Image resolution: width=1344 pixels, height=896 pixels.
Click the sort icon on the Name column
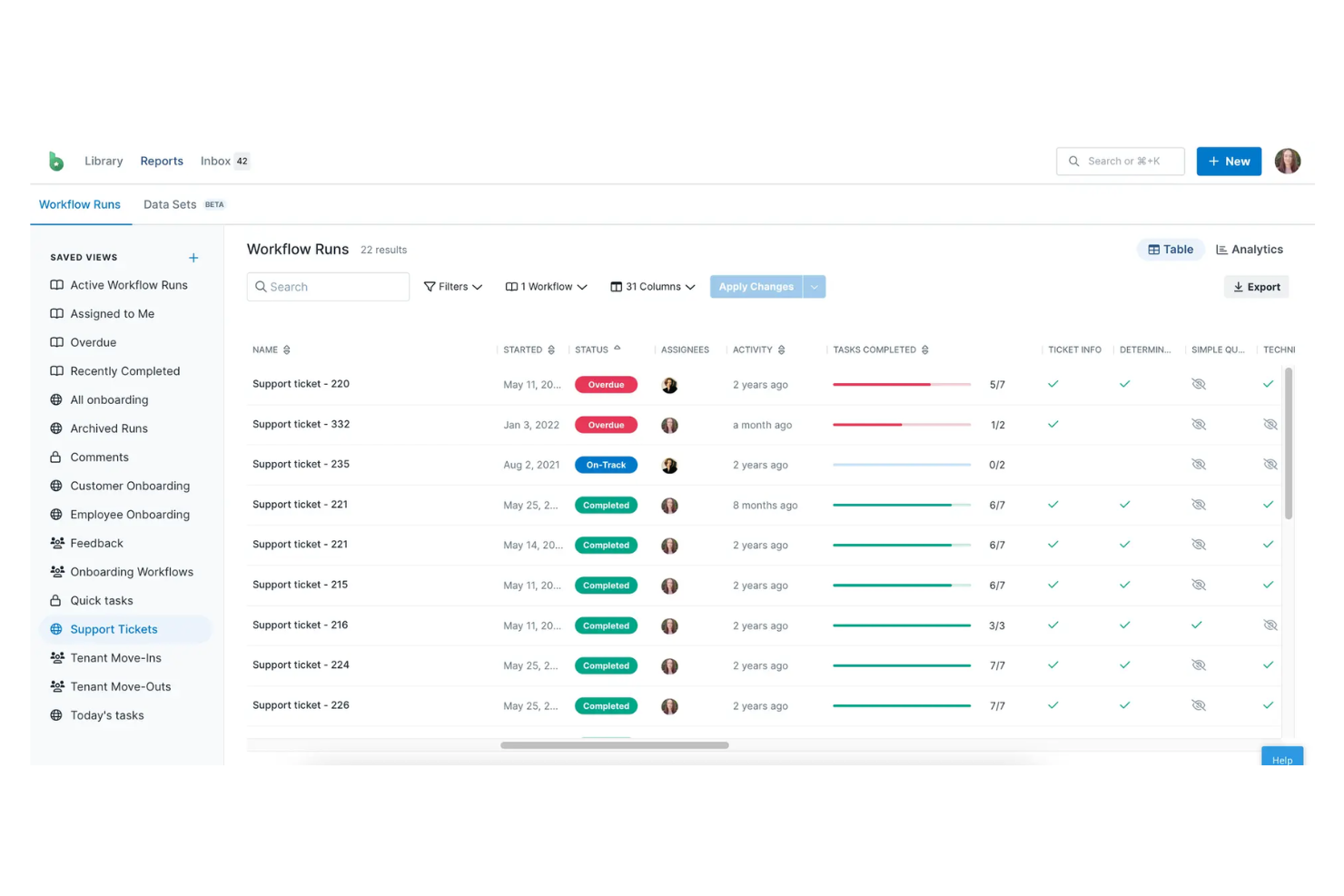coord(287,350)
